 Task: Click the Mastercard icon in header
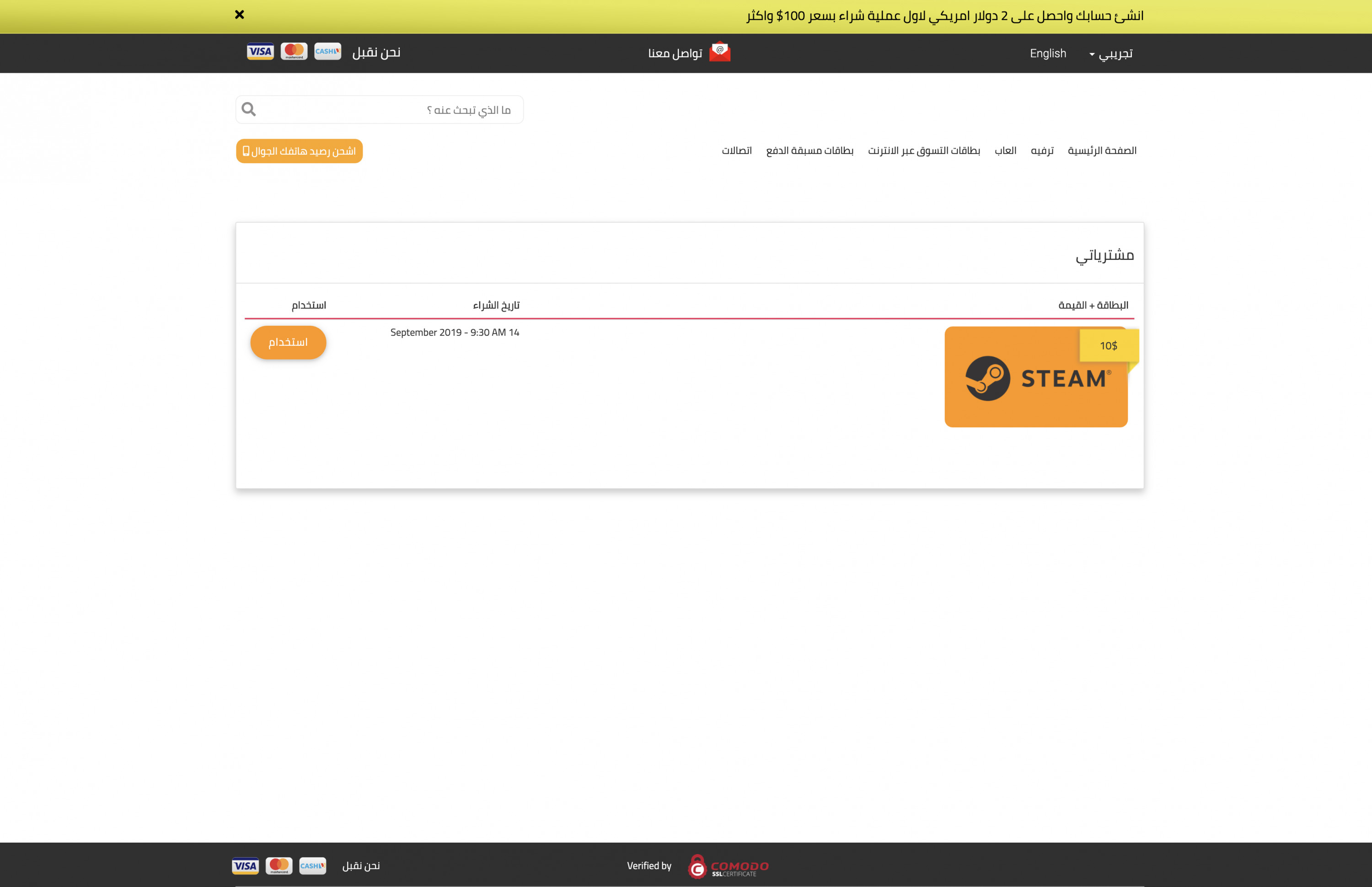click(x=294, y=51)
